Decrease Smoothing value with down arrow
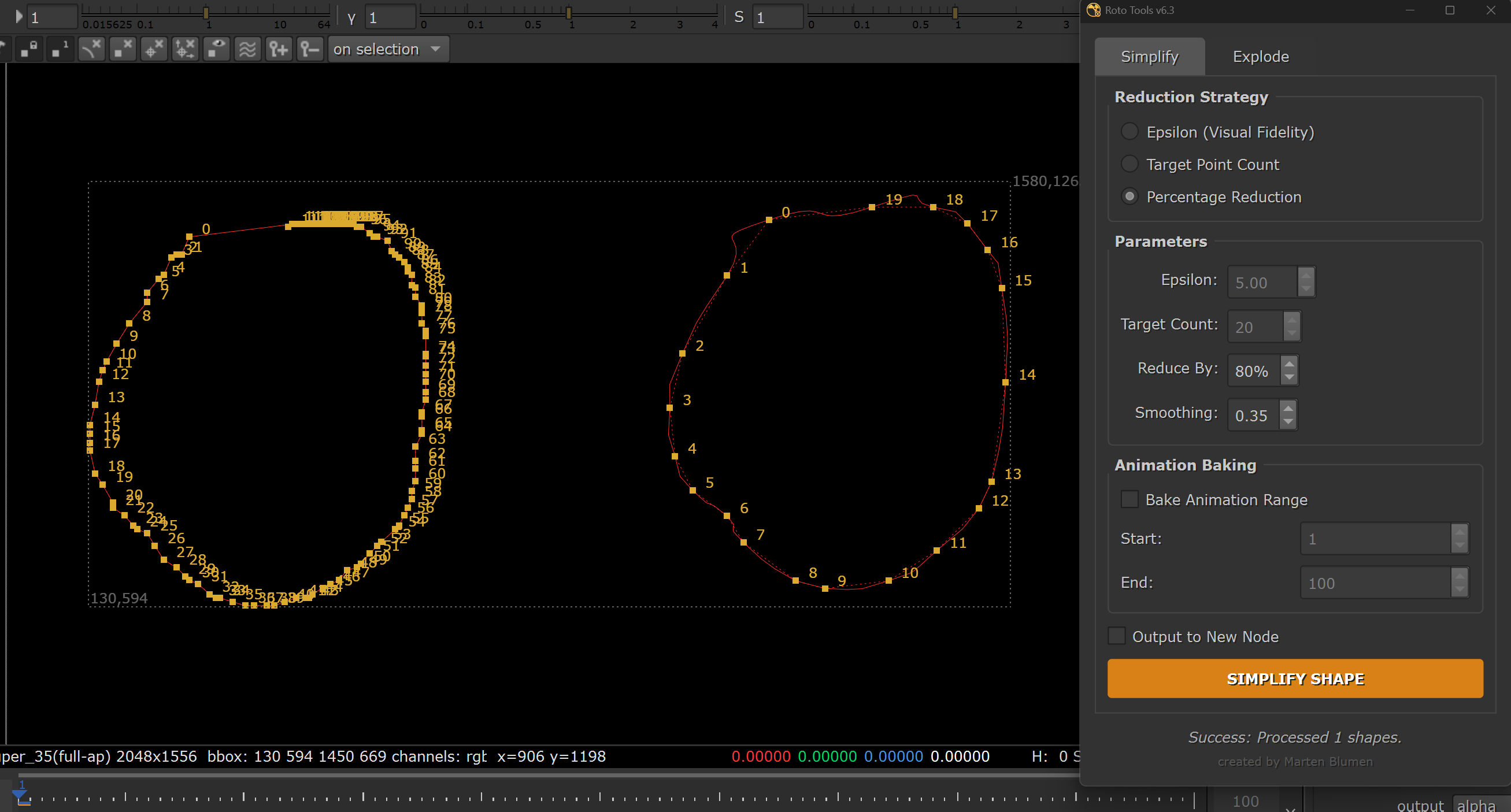1511x812 pixels. click(x=1287, y=421)
